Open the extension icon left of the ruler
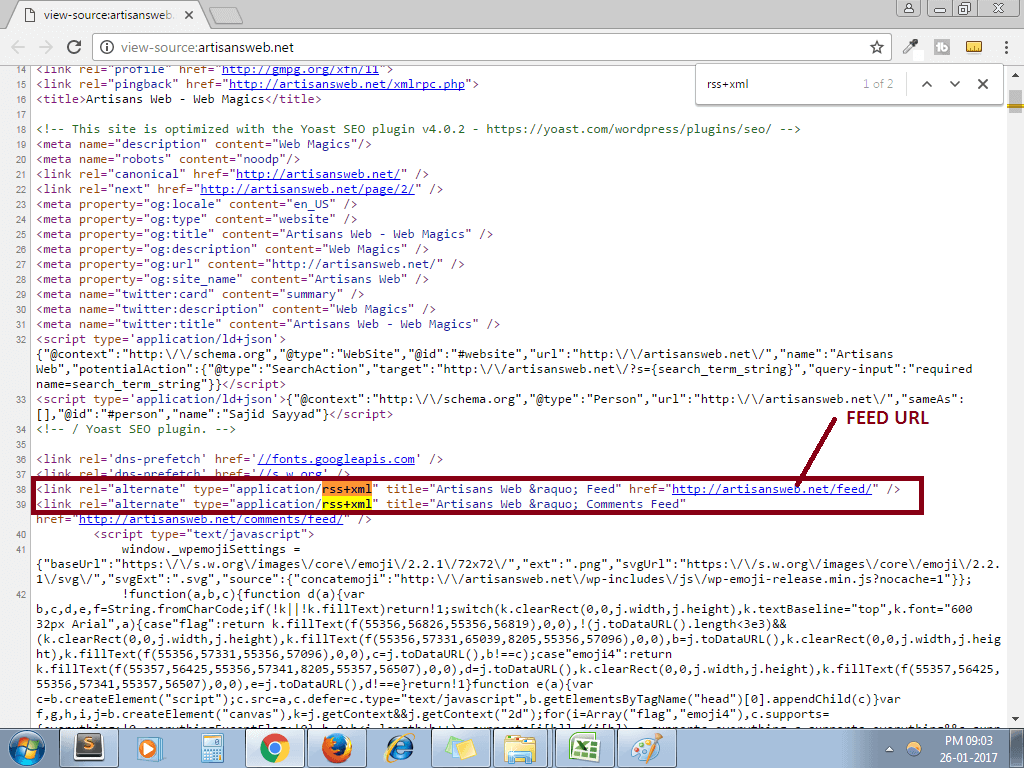The height and width of the screenshot is (768, 1024). [942, 47]
